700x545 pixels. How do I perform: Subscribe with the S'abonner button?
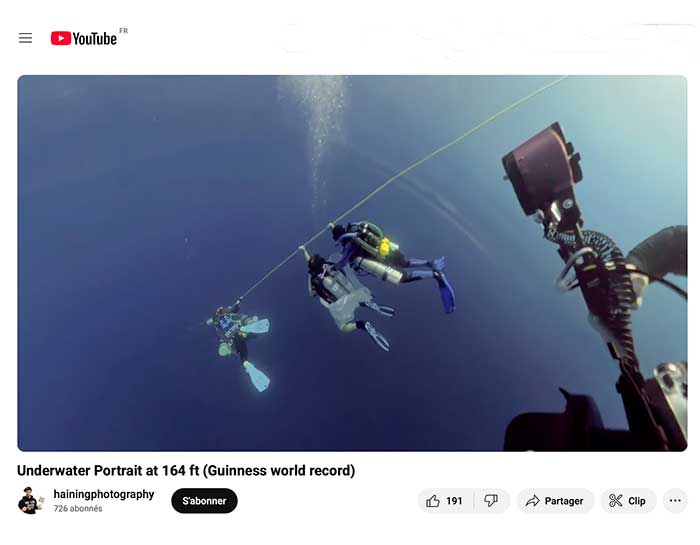coord(204,501)
